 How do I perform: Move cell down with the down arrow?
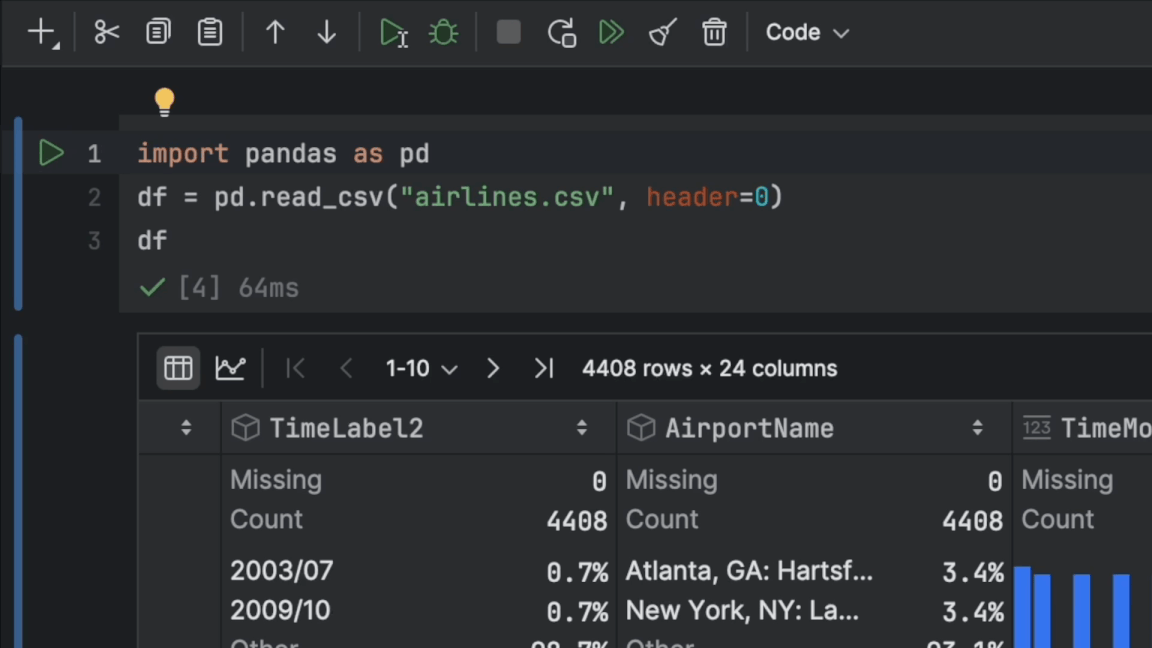[x=327, y=32]
